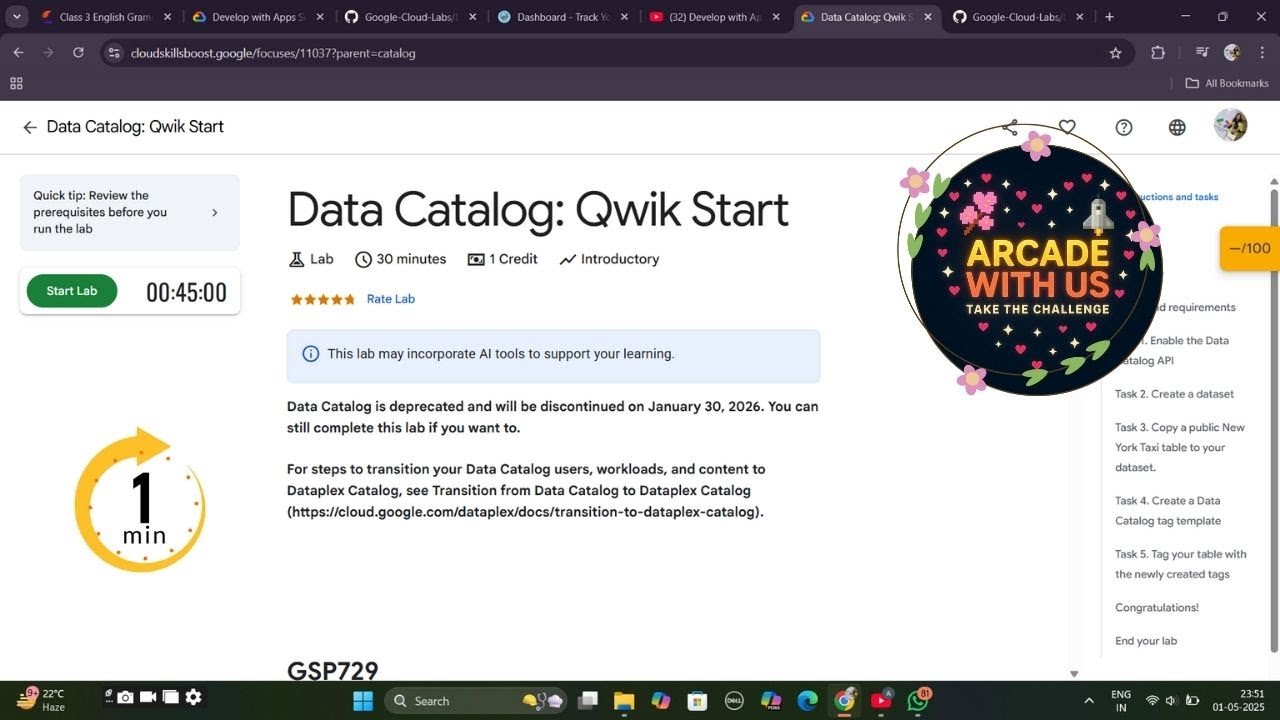Switch to YouTube (32) Develop with Ap tab
Image resolution: width=1280 pixels, height=720 pixels.
click(x=705, y=17)
